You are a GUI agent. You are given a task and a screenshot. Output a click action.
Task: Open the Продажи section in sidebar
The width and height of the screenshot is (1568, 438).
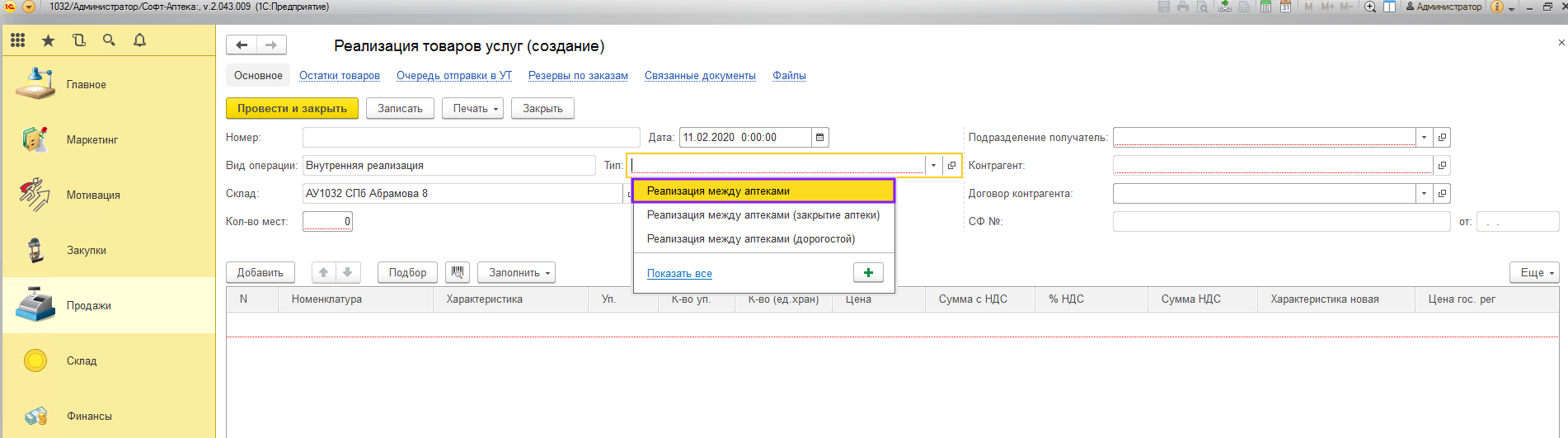88,305
